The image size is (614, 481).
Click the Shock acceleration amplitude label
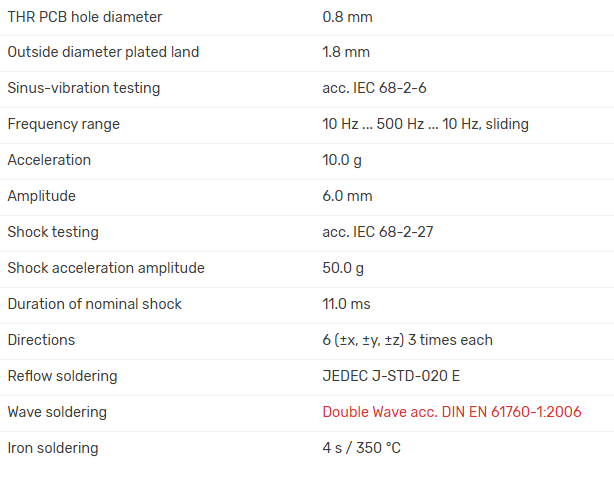click(106, 268)
